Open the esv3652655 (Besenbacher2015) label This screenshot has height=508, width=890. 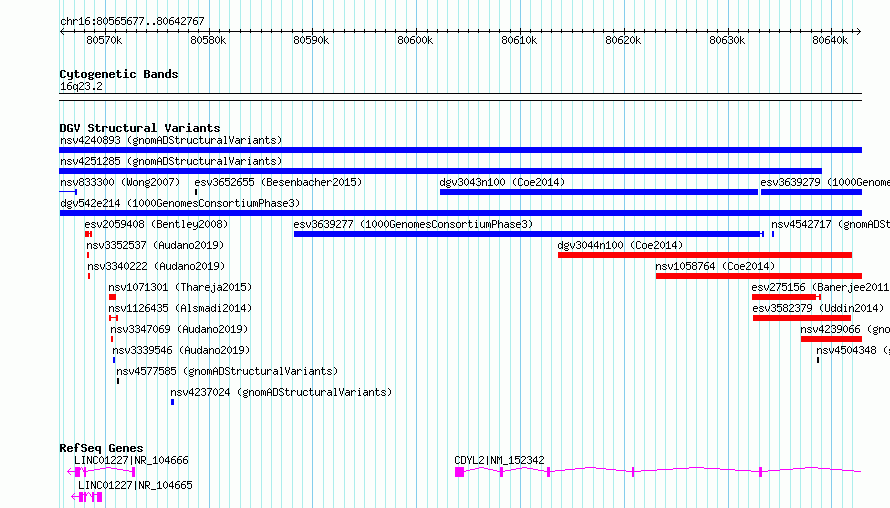click(x=278, y=182)
